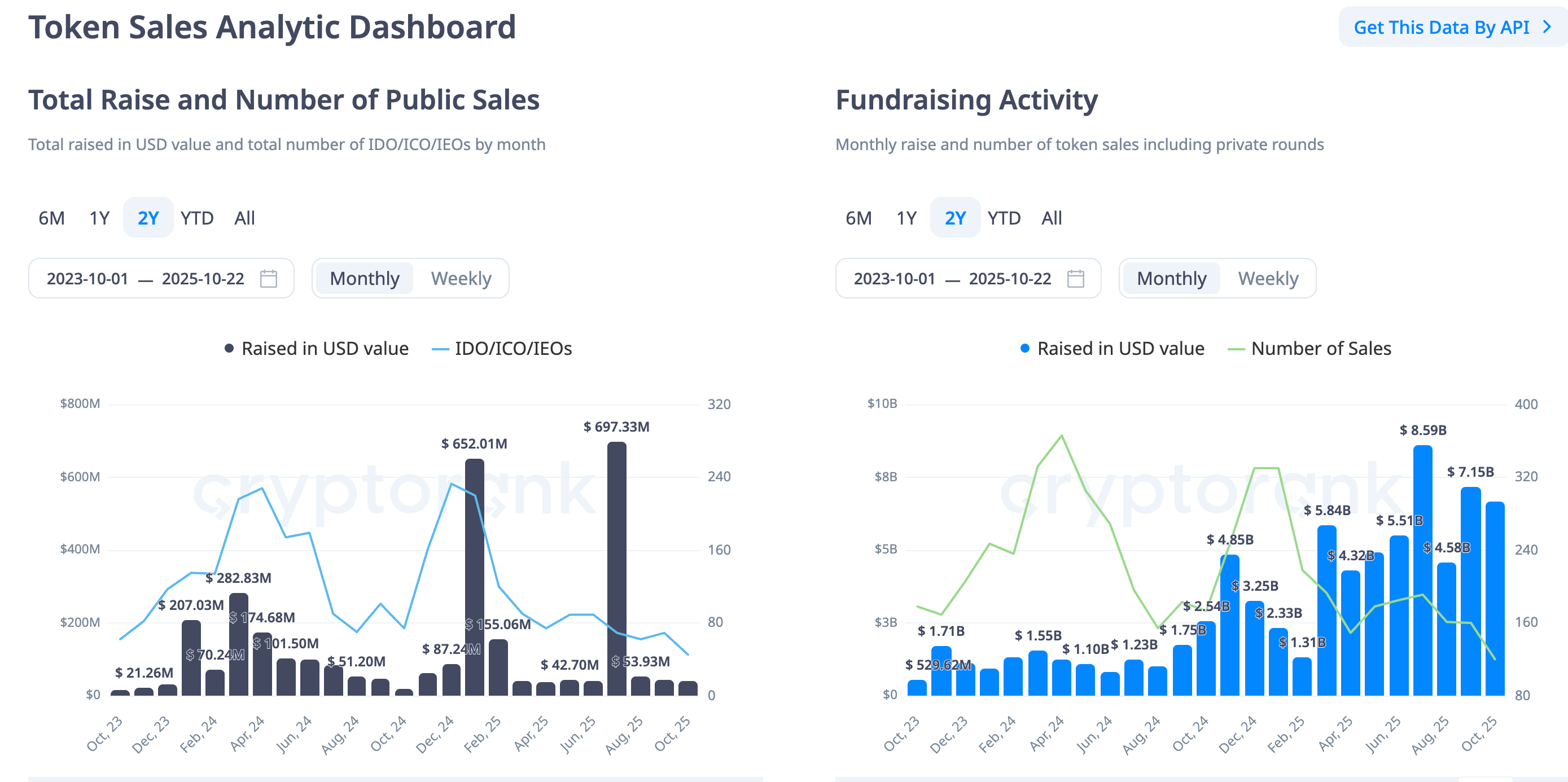
Task: Click the start date 2023-10-01 field on left chart
Action: pos(87,278)
